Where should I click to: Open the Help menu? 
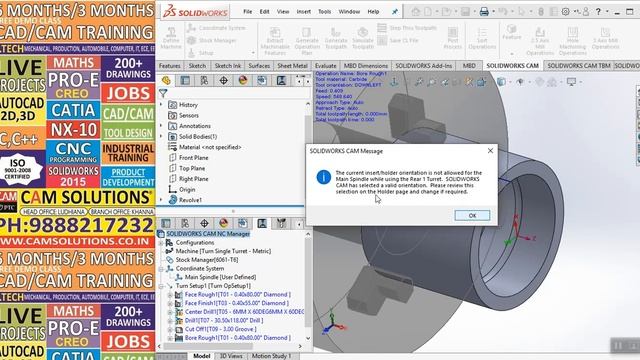pyautogui.click(x=373, y=11)
